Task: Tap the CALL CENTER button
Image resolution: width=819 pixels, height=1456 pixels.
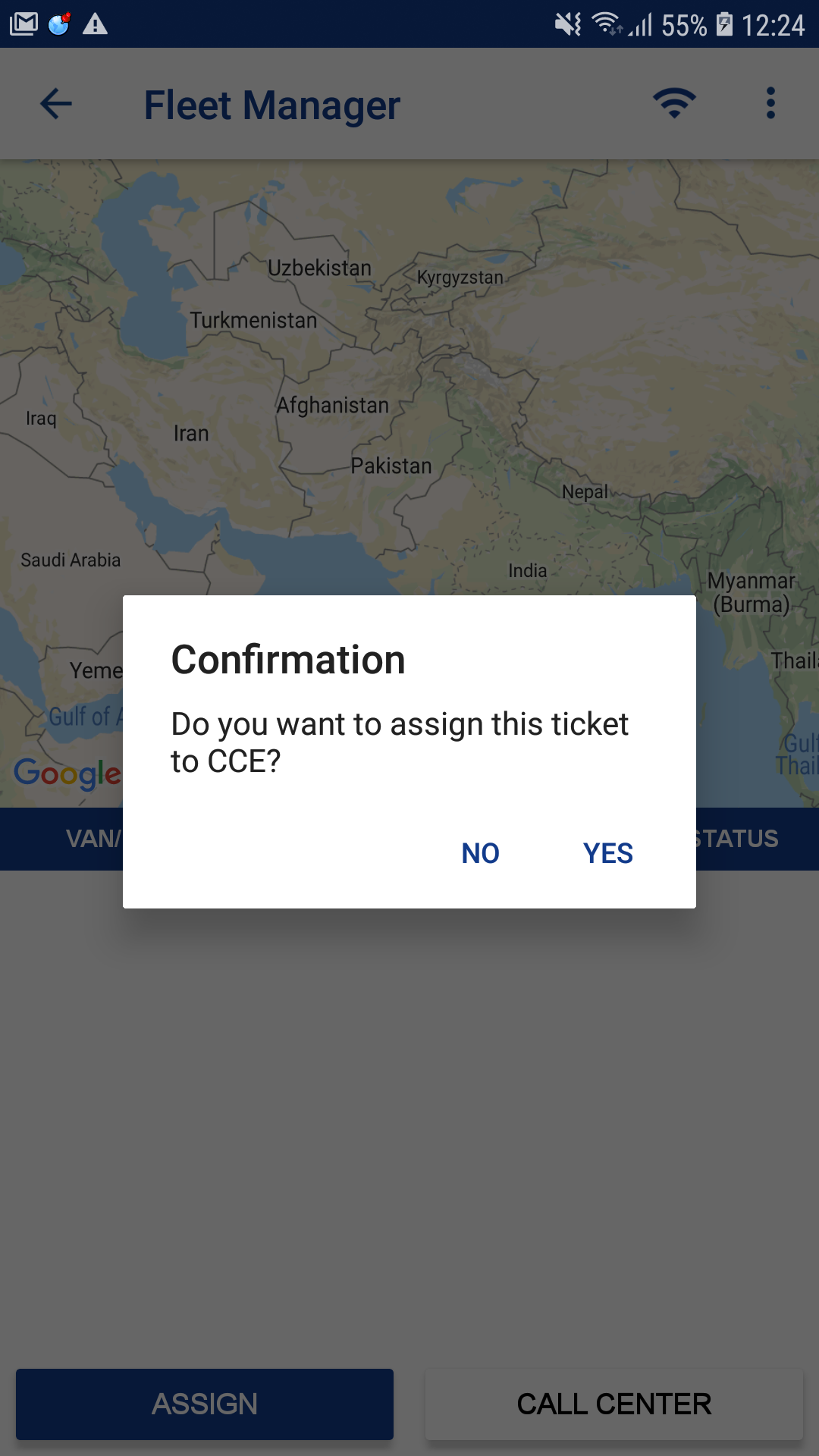Action: (x=614, y=1404)
